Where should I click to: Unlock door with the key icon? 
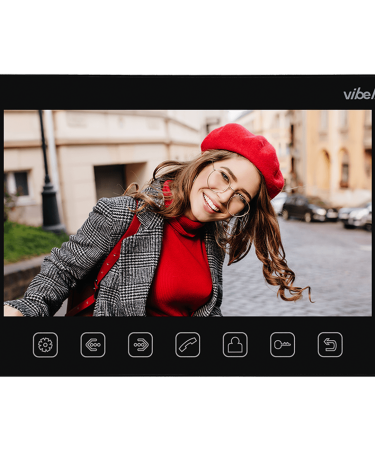coord(282,344)
